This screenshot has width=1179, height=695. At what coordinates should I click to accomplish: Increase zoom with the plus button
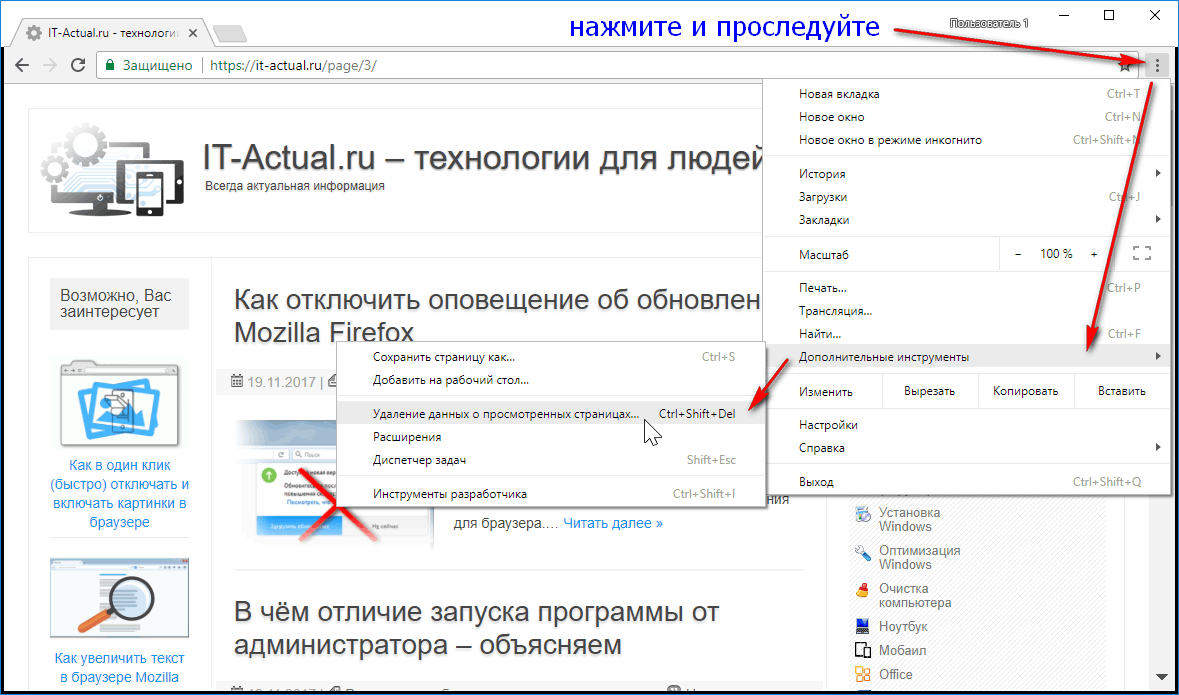(1094, 254)
